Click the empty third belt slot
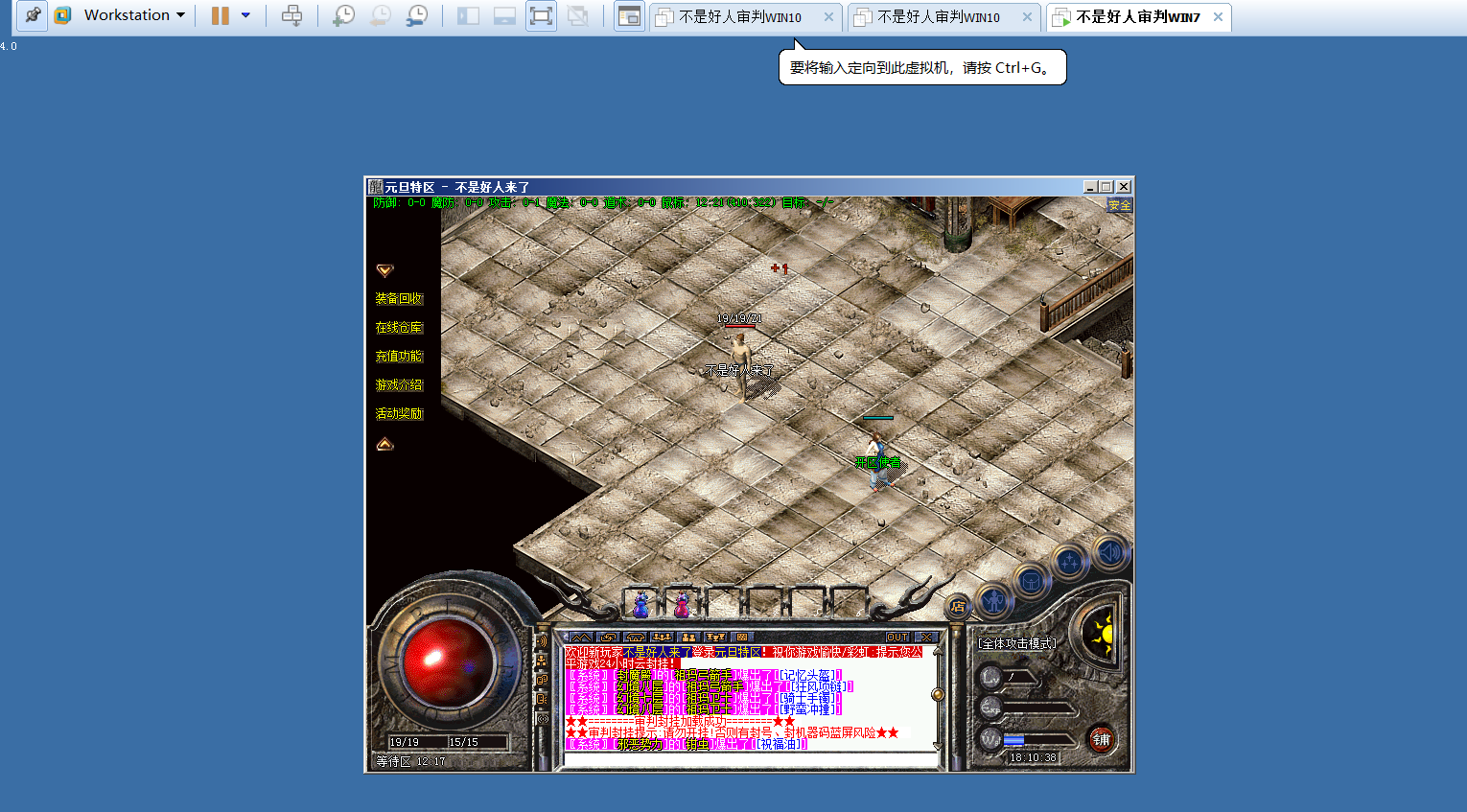This screenshot has width=1467, height=812. tap(723, 605)
